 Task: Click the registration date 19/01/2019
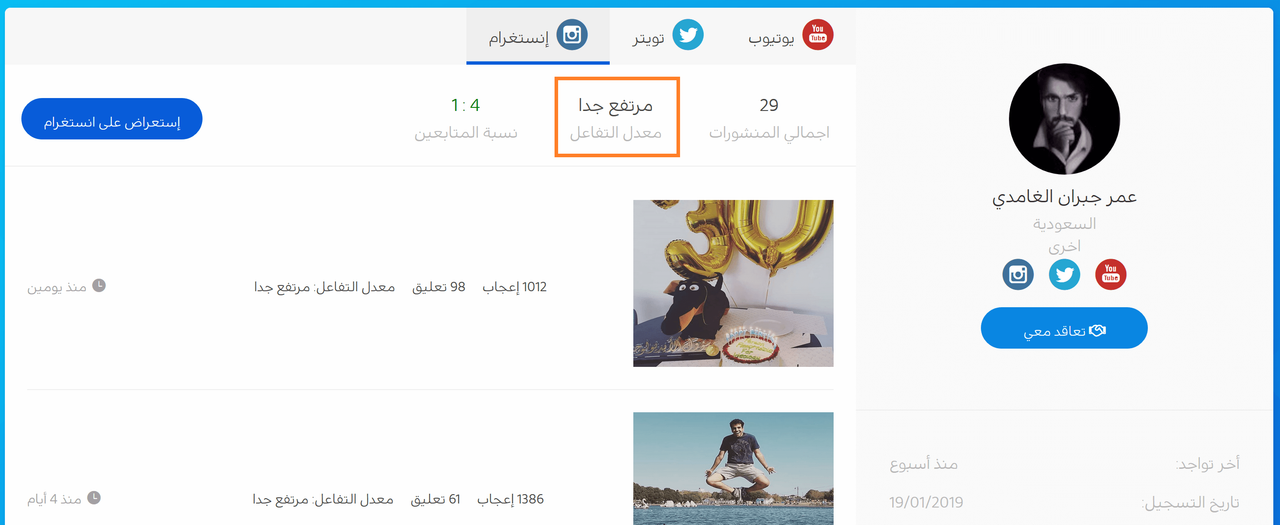click(x=926, y=502)
